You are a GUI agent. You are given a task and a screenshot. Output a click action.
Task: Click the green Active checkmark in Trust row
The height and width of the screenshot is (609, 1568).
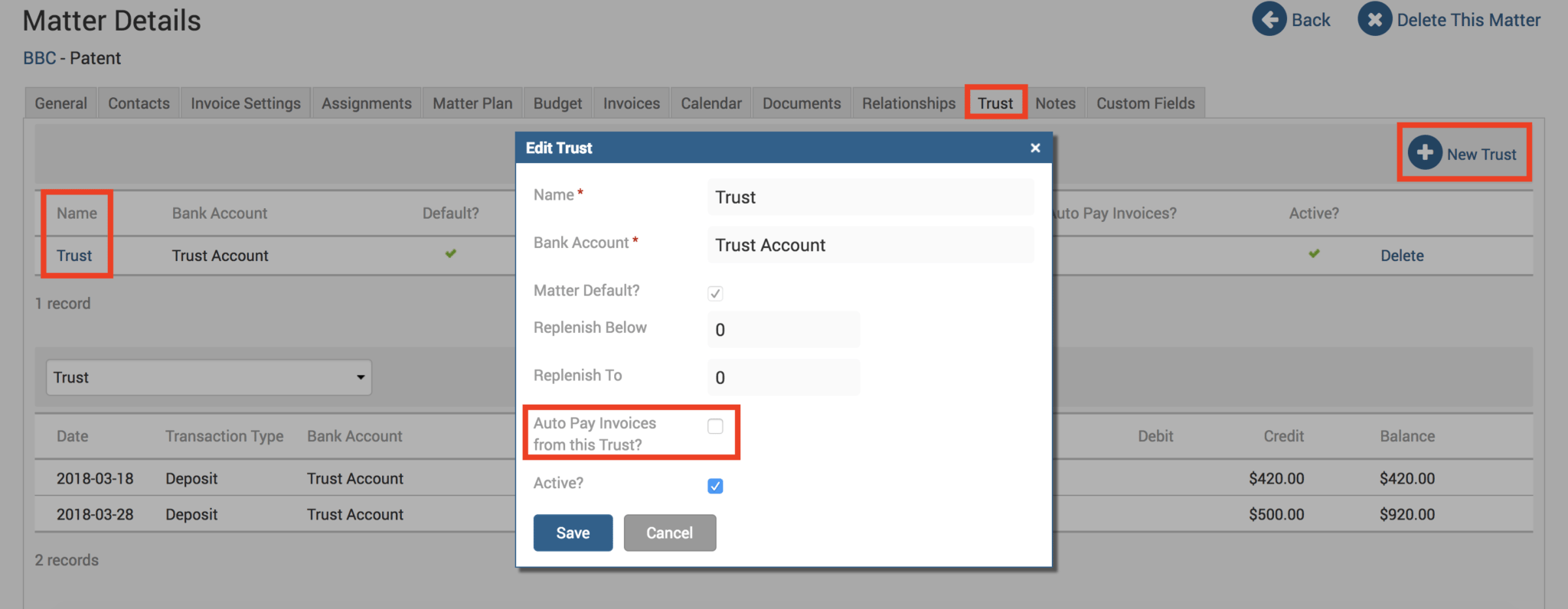click(1314, 254)
